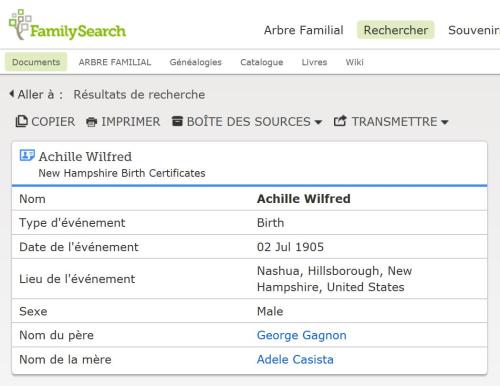Open the Souvenirs top menu
This screenshot has width=500, height=386.
474,30
